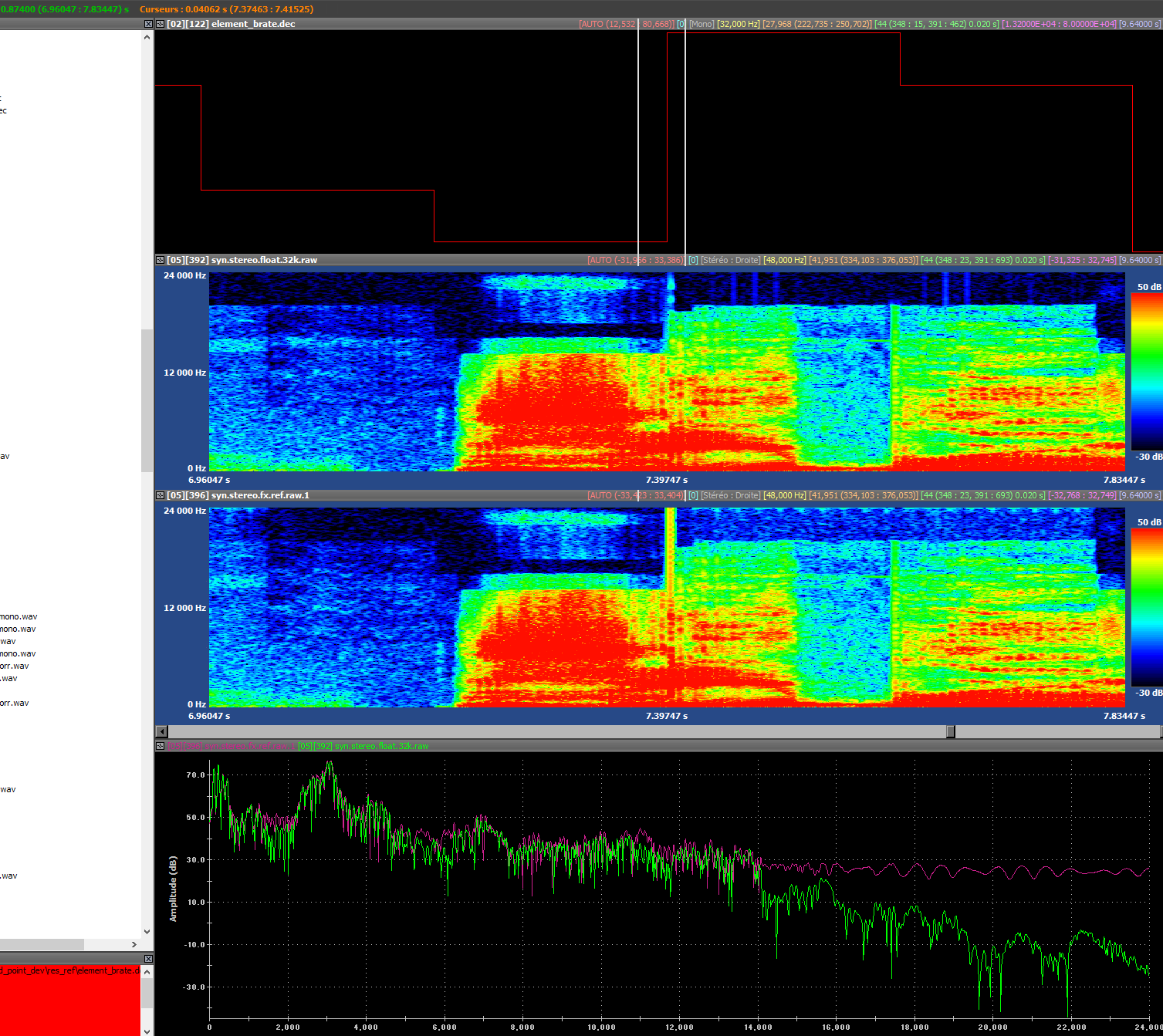Close the spectrum comparison graph panel

tap(160, 746)
